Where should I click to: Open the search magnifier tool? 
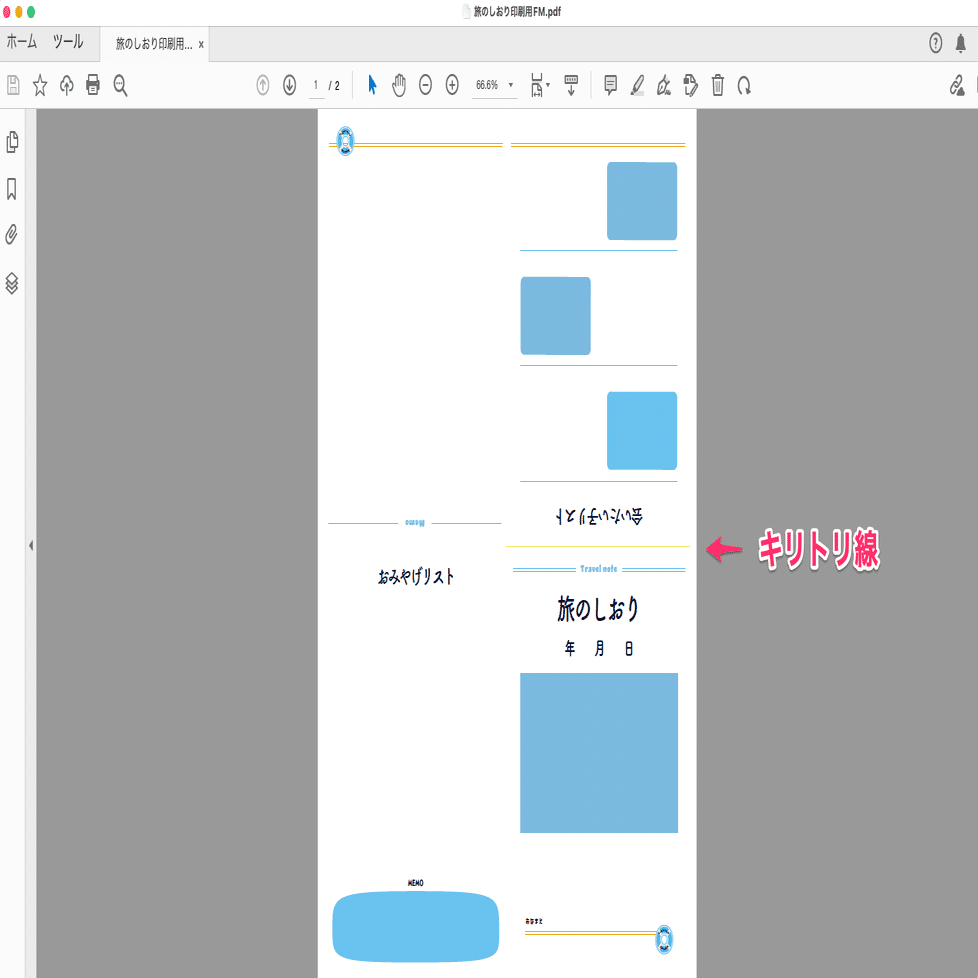[x=120, y=85]
